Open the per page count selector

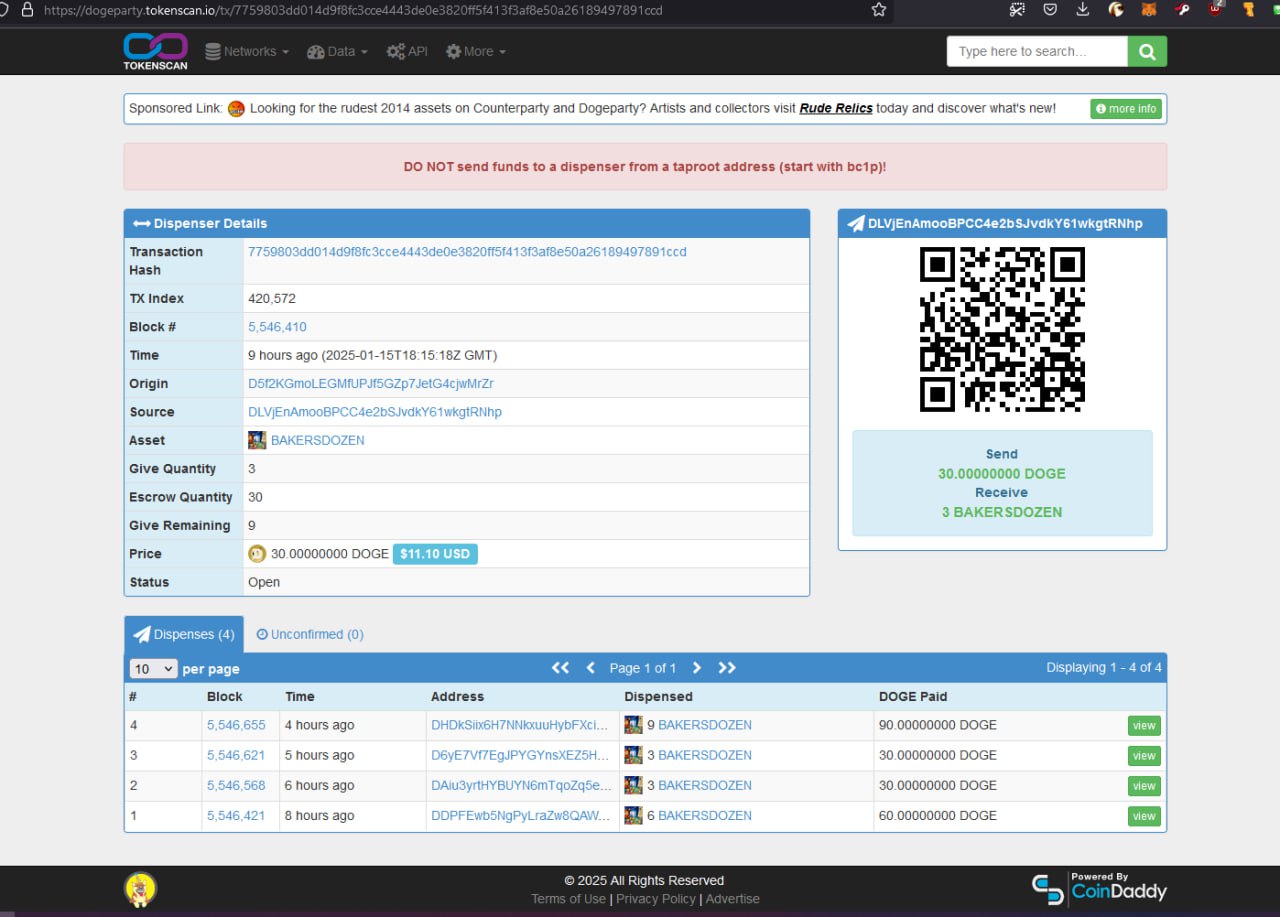coord(153,669)
